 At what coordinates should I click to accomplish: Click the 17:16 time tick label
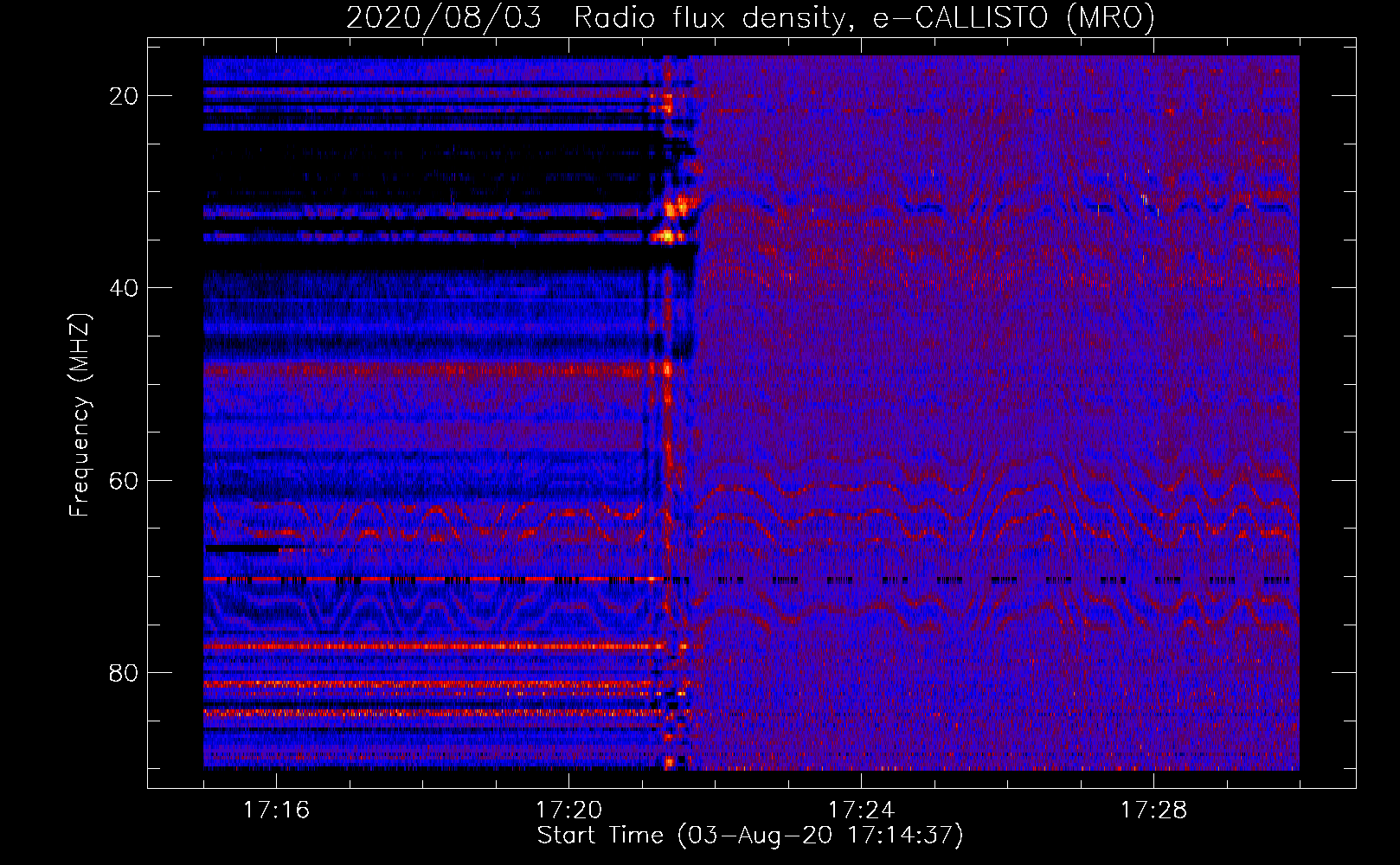click(276, 810)
